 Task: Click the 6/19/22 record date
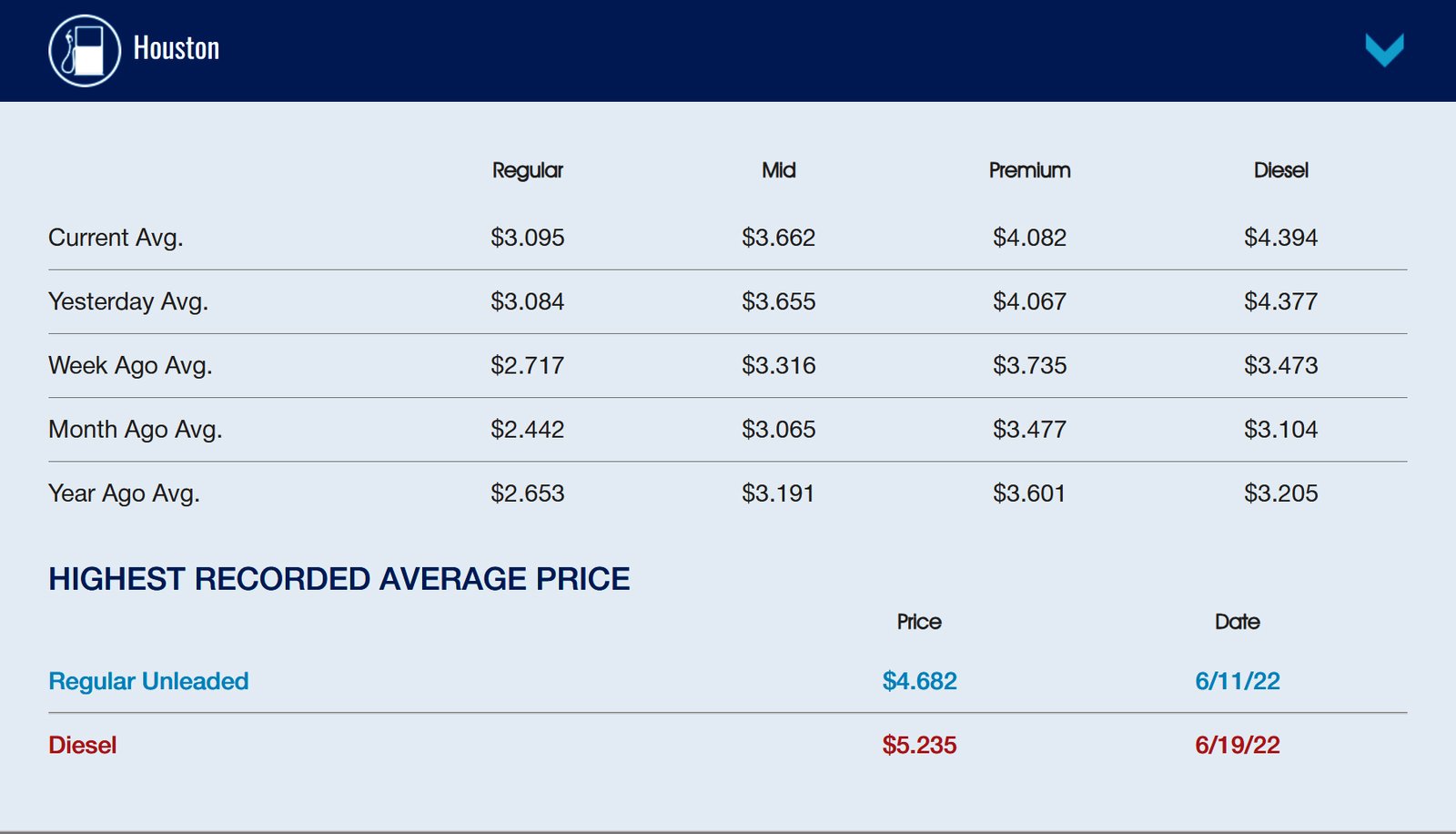(x=1237, y=745)
